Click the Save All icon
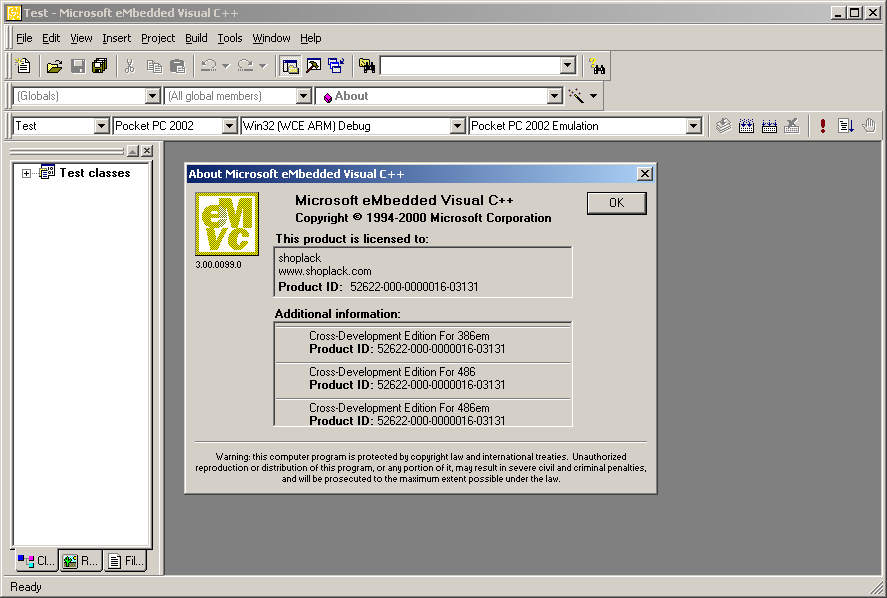Image resolution: width=887 pixels, height=598 pixels. pos(100,66)
